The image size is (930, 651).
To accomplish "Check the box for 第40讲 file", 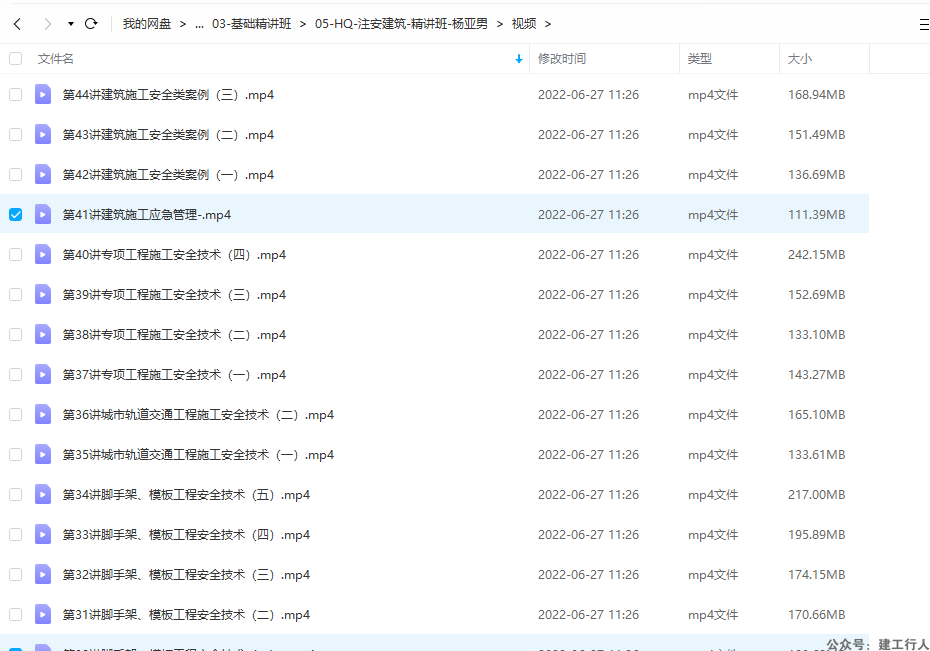I will pyautogui.click(x=15, y=254).
